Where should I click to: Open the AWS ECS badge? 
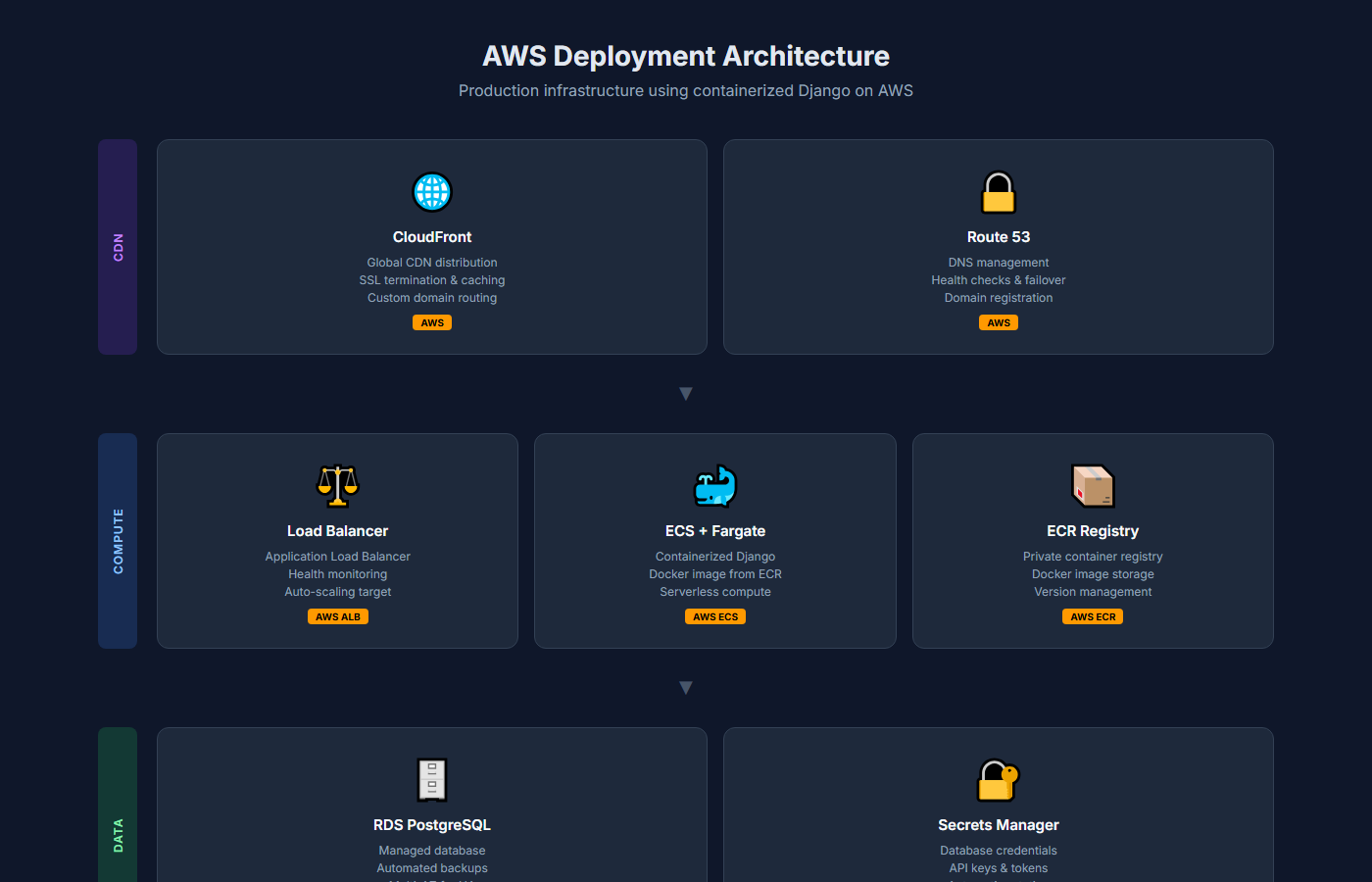pos(715,616)
